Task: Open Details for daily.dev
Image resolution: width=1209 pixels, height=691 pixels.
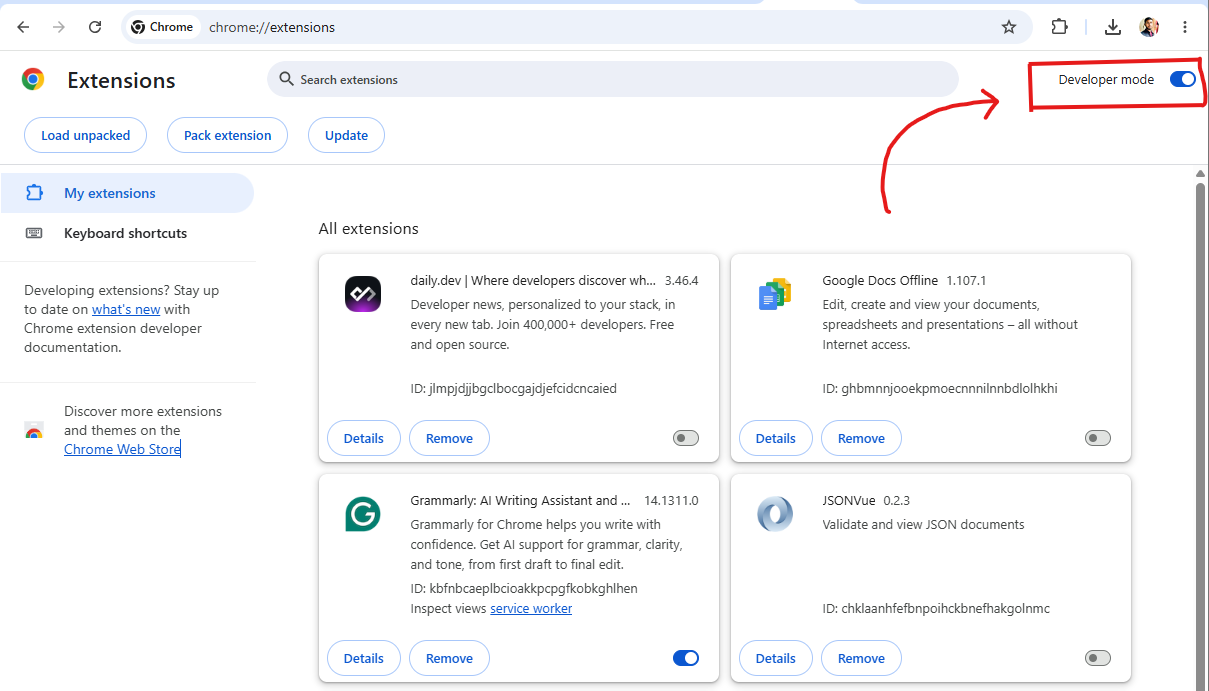Action: (x=364, y=438)
